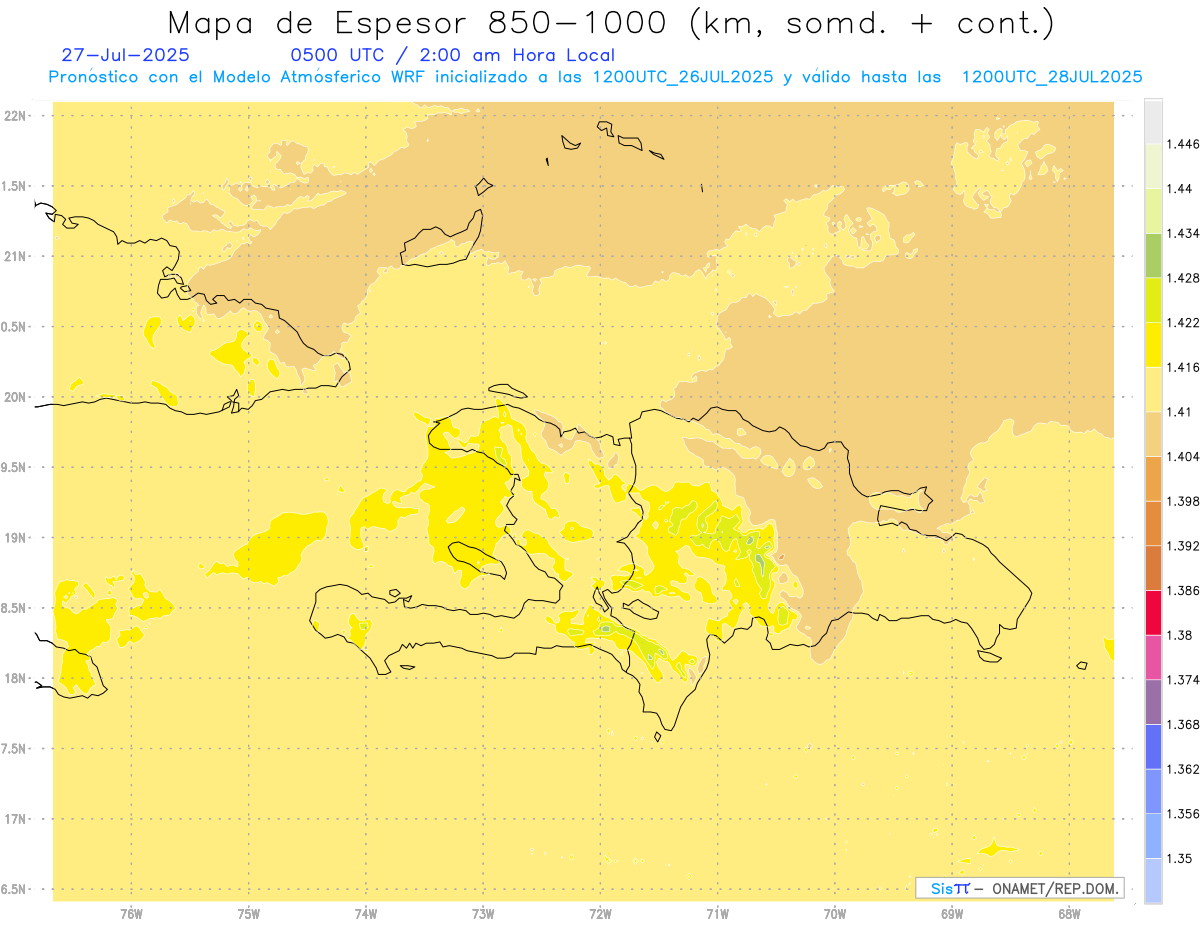Click the legend value '1.386'
This screenshot has width=1200, height=927.
(1183, 590)
